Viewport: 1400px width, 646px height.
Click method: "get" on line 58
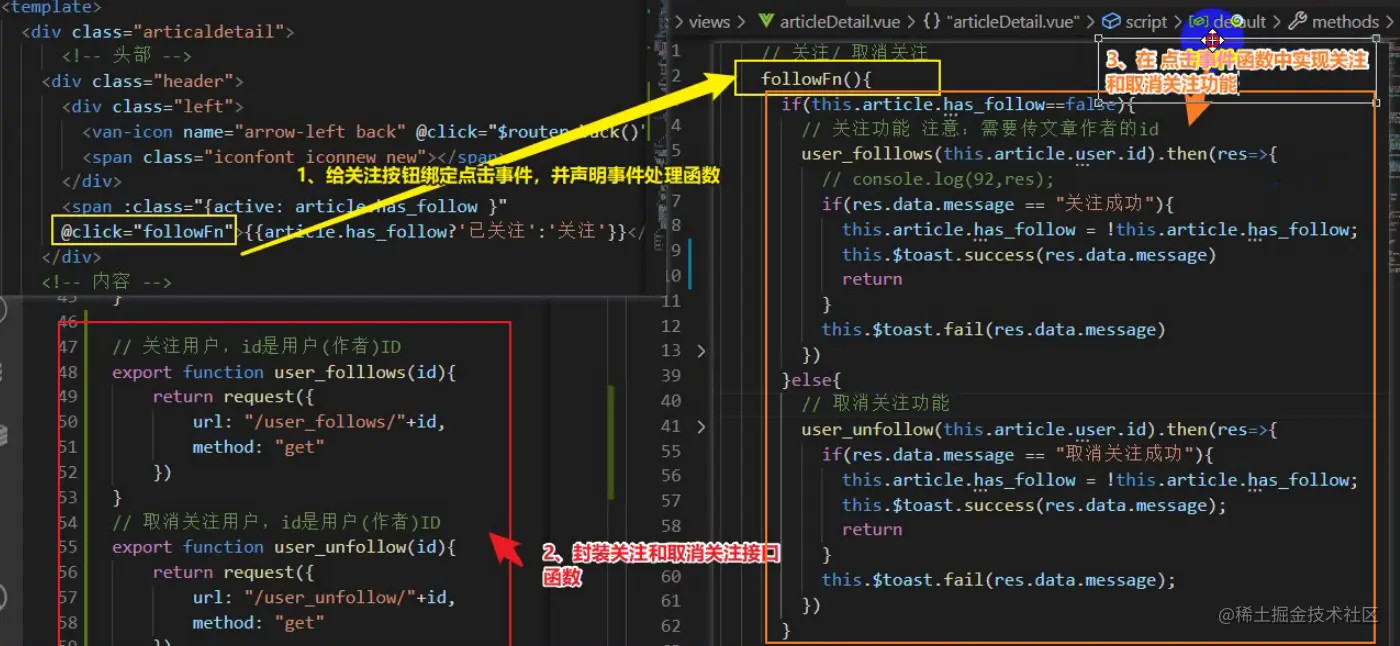[259, 622]
